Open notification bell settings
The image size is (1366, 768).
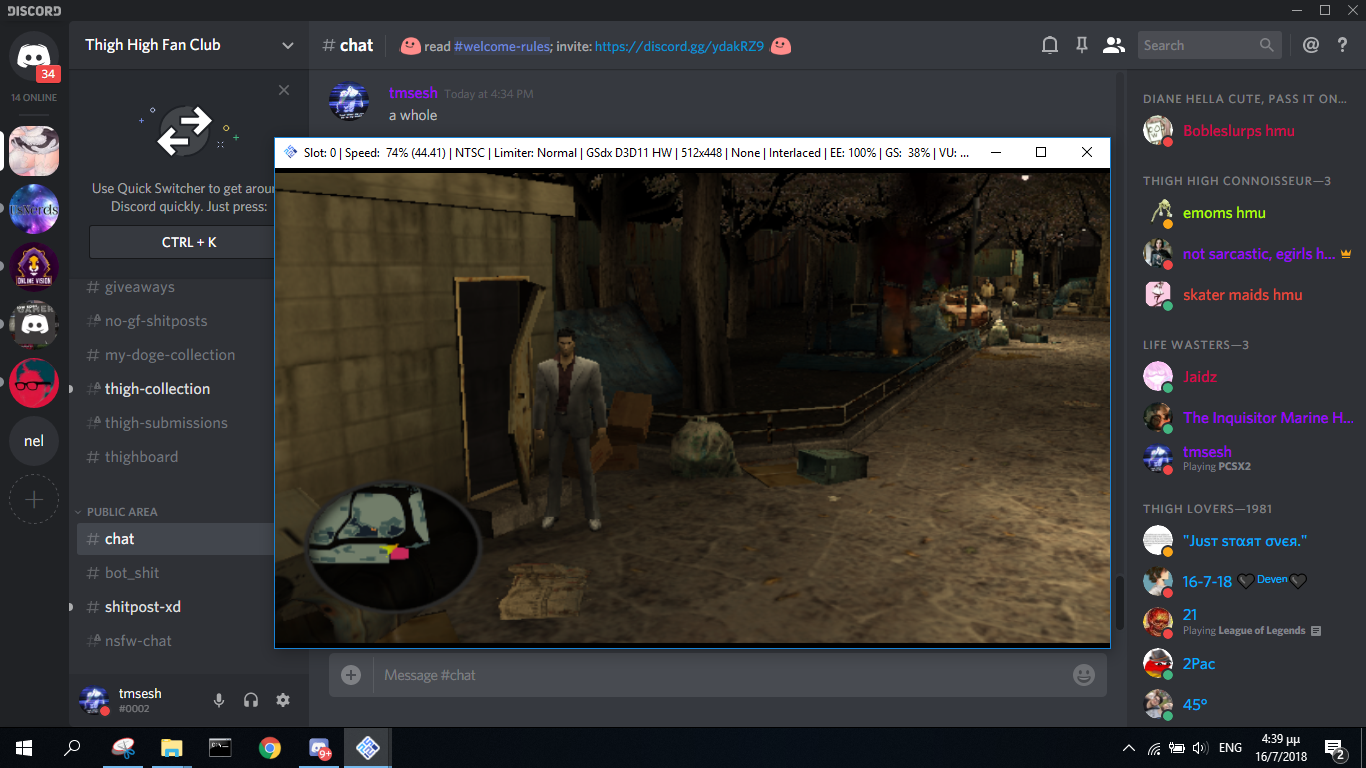click(x=1050, y=45)
